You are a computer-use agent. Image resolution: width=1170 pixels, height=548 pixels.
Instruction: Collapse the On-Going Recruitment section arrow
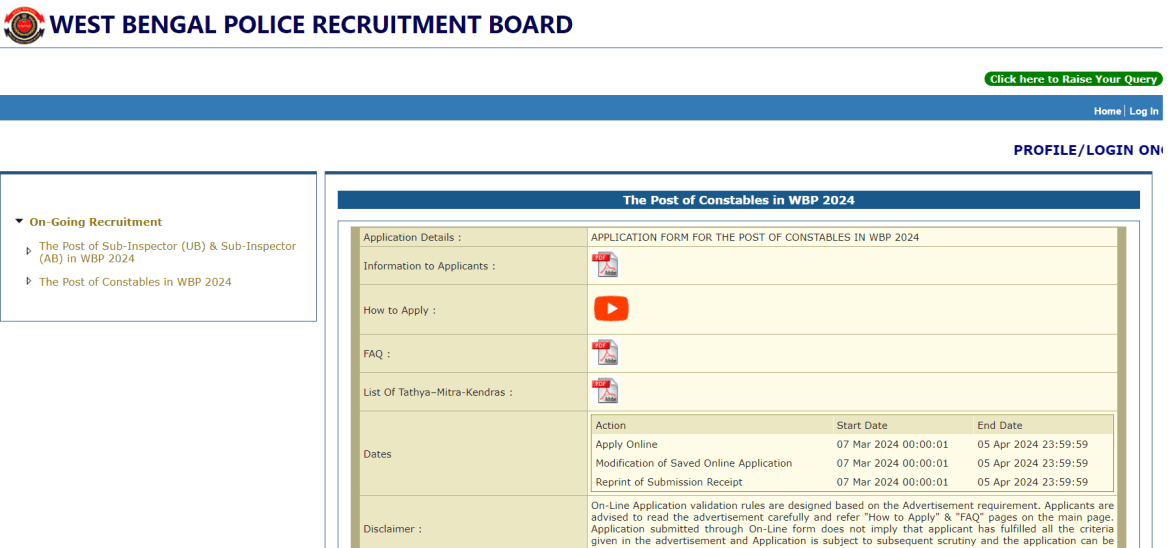pos(19,222)
